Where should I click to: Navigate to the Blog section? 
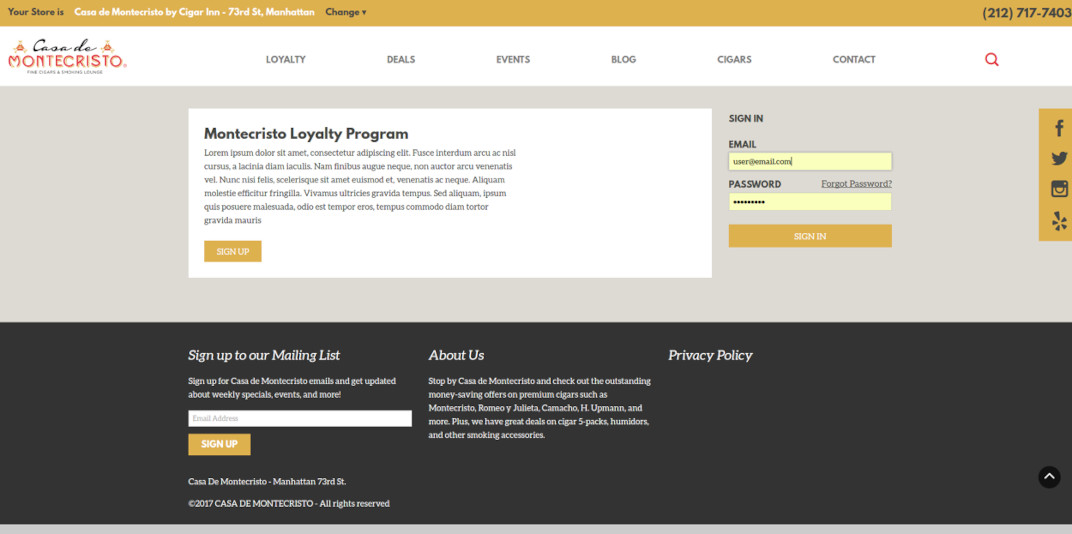(623, 60)
